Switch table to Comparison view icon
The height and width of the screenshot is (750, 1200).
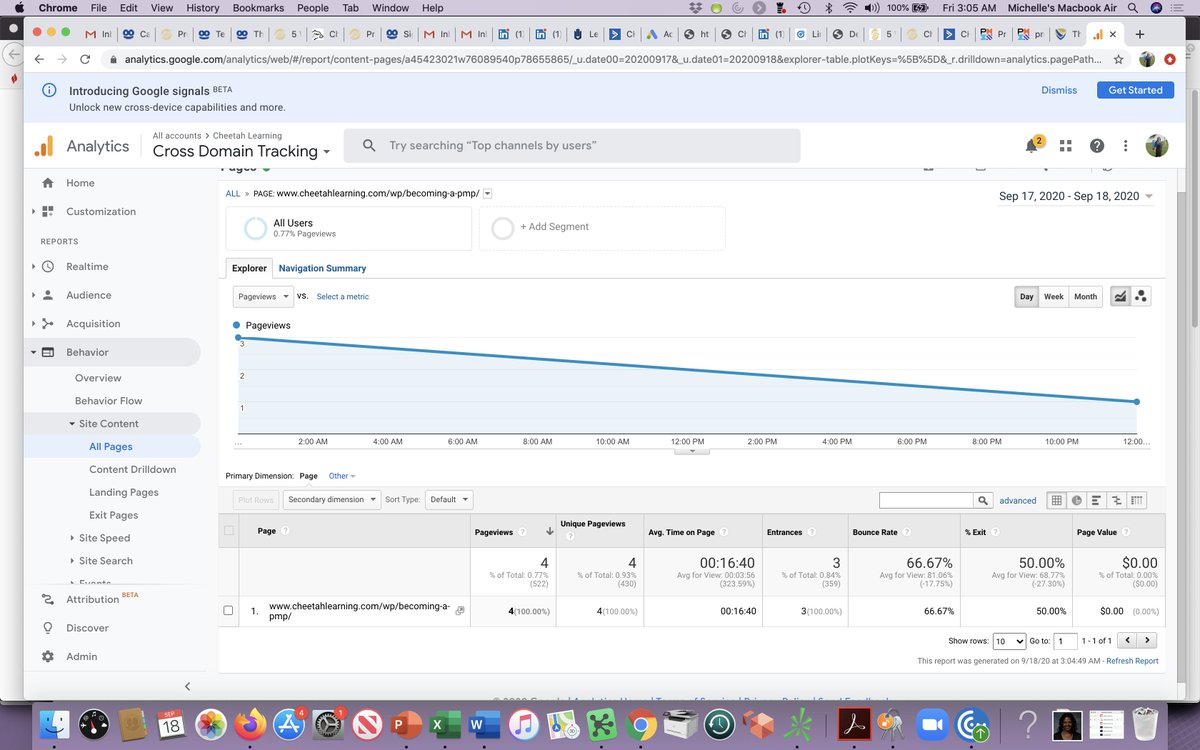coord(1117,500)
